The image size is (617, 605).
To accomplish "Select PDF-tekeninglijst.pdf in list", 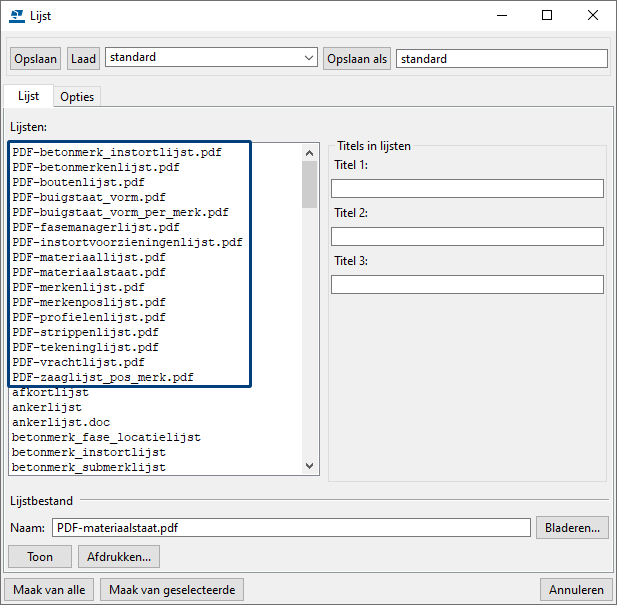I will [85, 347].
